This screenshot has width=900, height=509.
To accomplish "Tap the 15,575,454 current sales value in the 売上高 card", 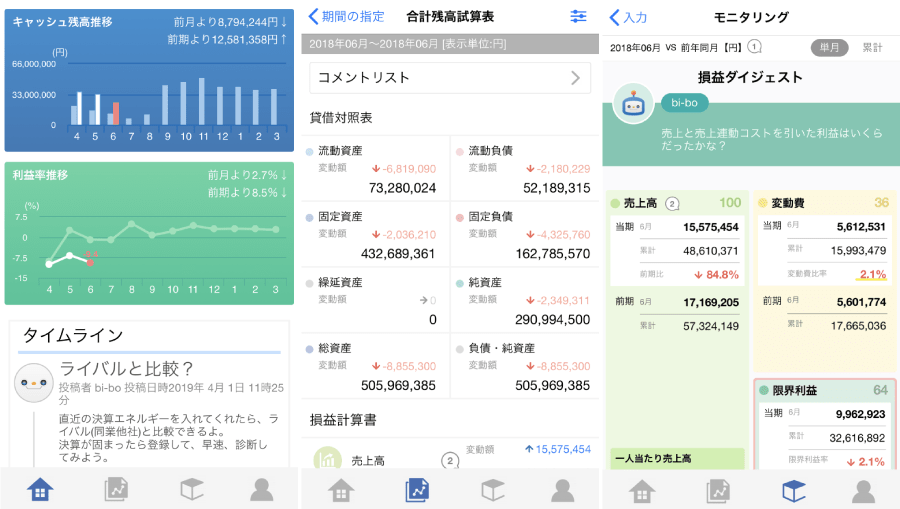I will tap(711, 227).
